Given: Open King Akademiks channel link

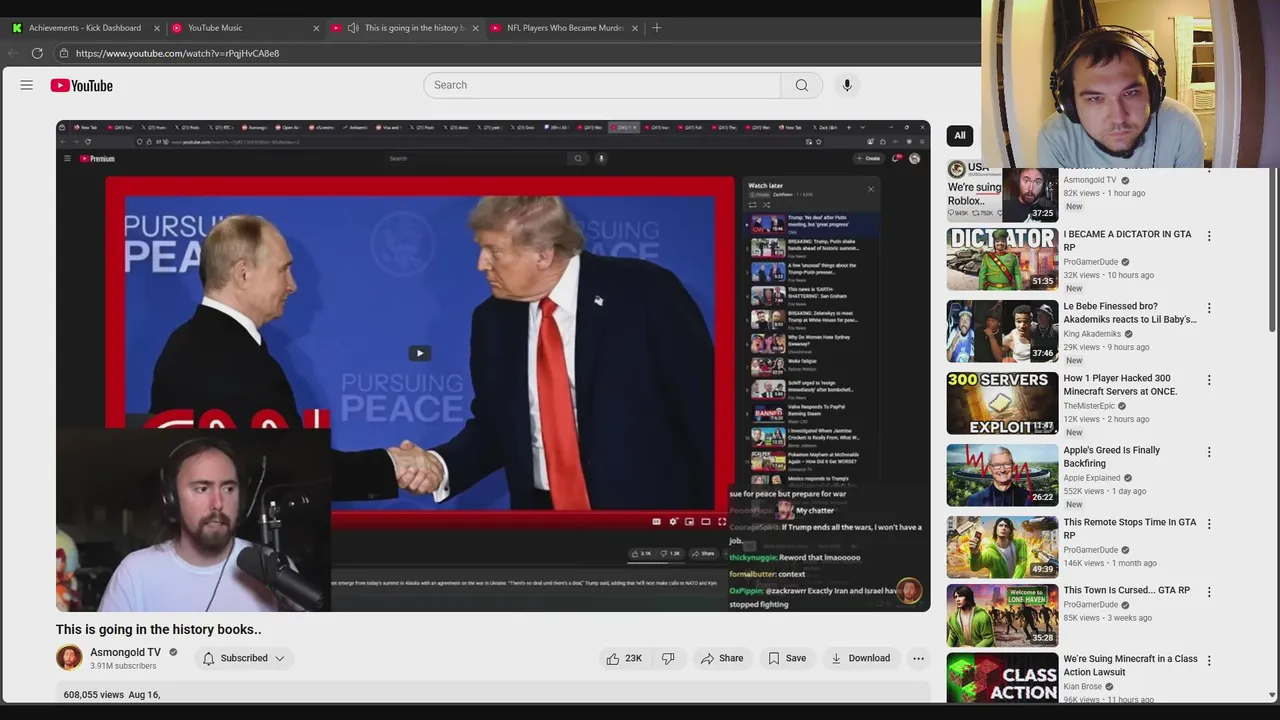Looking at the screenshot, I should [x=1092, y=334].
